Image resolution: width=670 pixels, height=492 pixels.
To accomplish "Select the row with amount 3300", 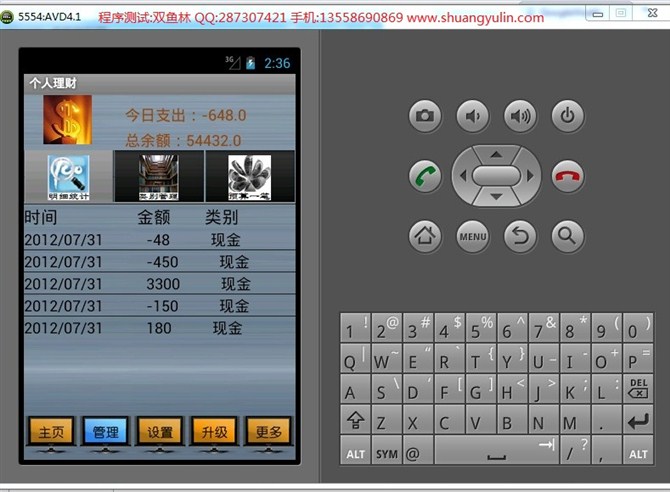I will click(x=159, y=284).
